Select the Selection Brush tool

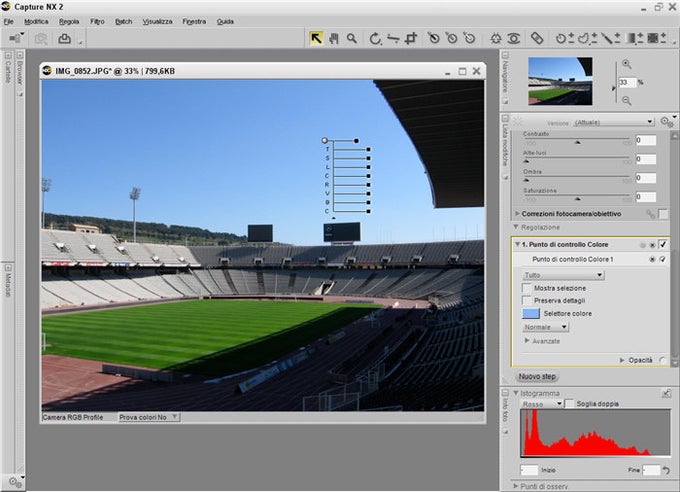[x=611, y=39]
